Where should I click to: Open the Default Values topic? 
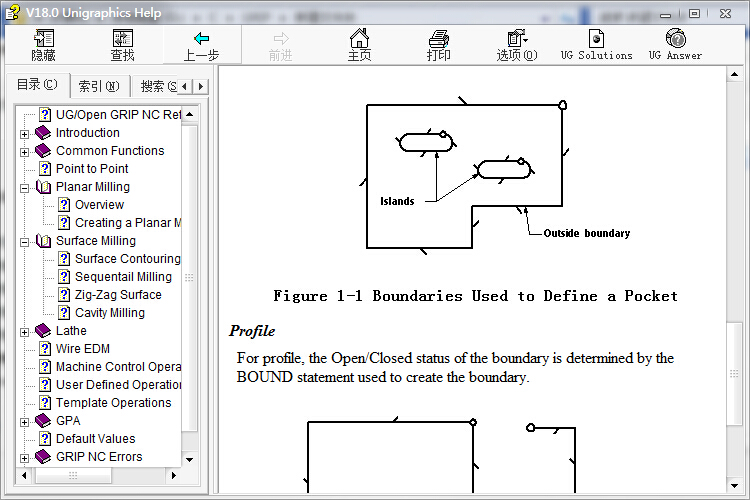(95, 439)
